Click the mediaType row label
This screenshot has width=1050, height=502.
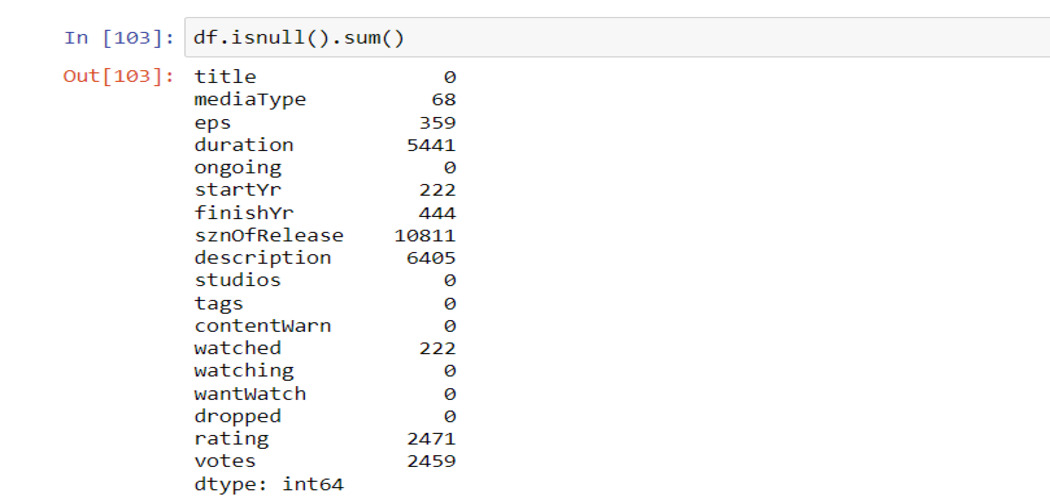click(x=250, y=100)
